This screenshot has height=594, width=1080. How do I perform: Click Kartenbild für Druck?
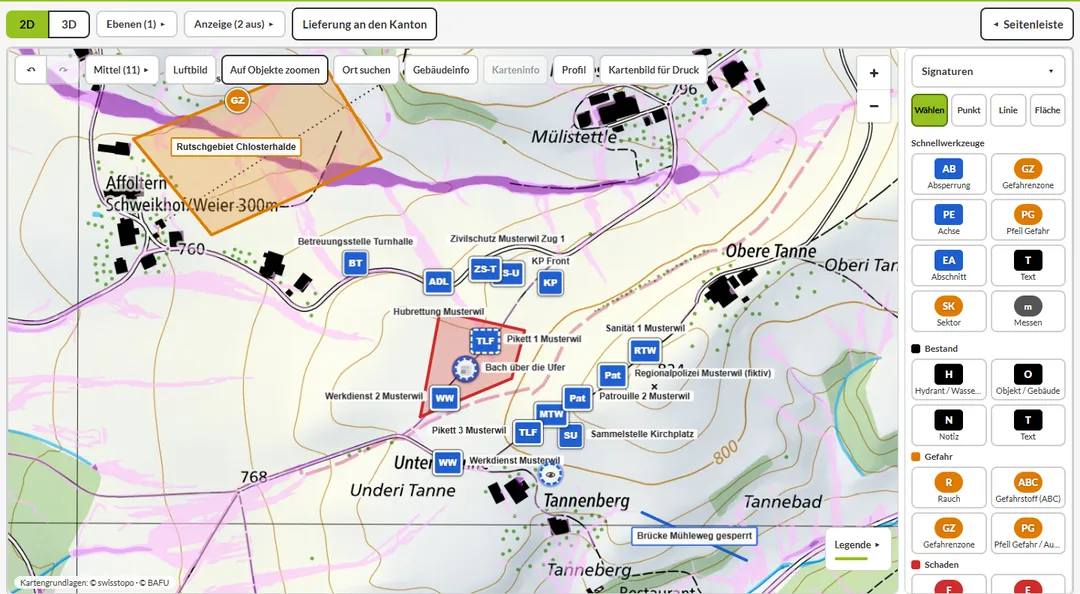coord(654,70)
